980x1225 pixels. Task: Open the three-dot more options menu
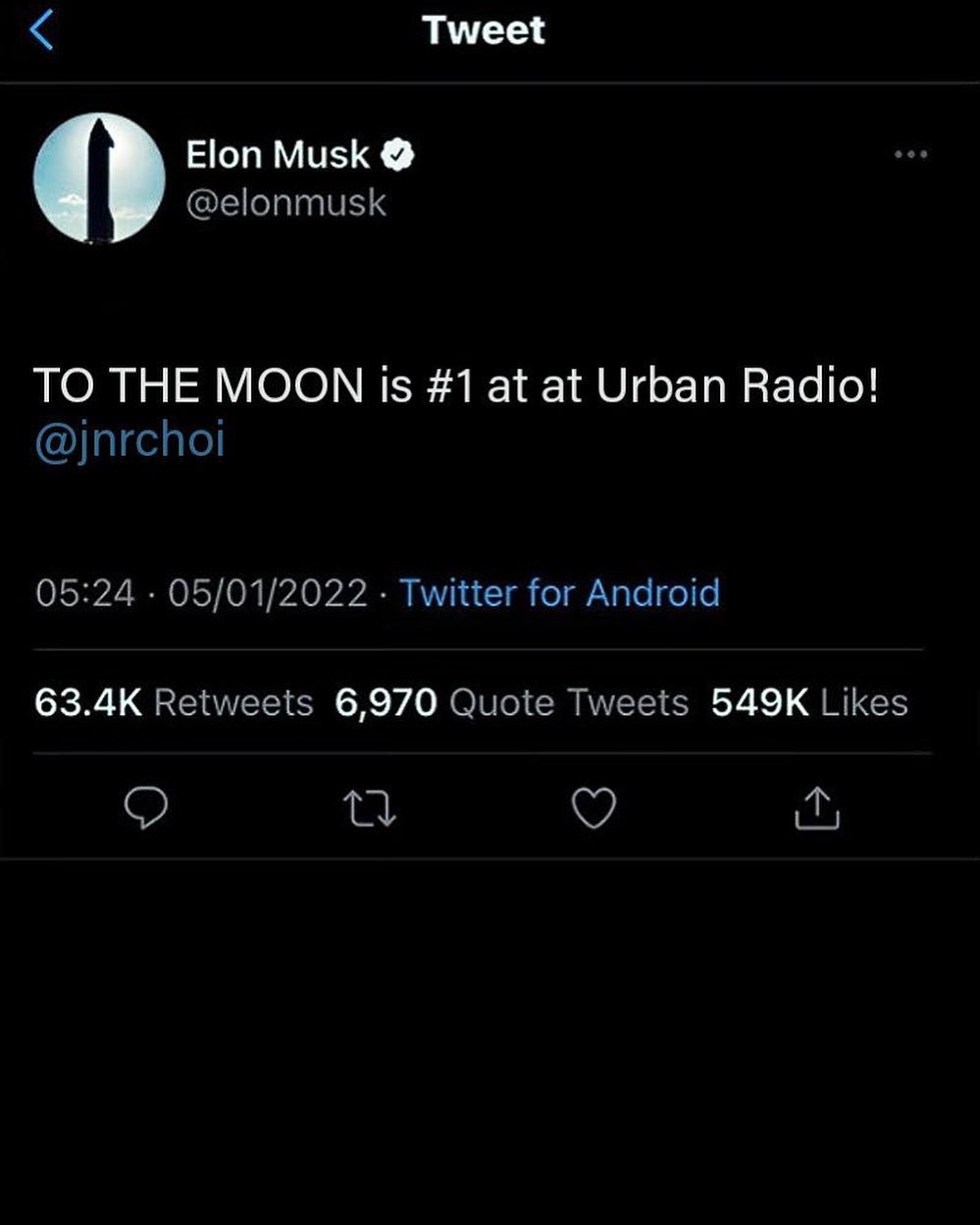[x=910, y=154]
